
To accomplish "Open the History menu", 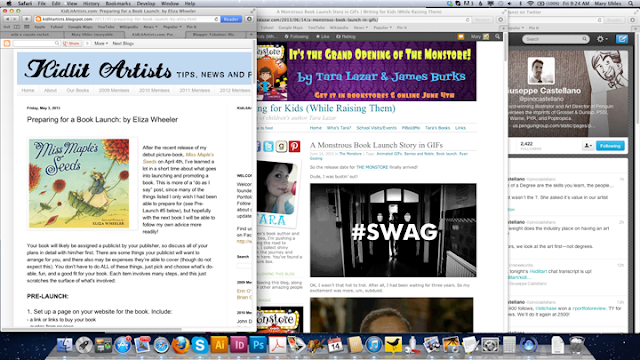I will (91, 3).
